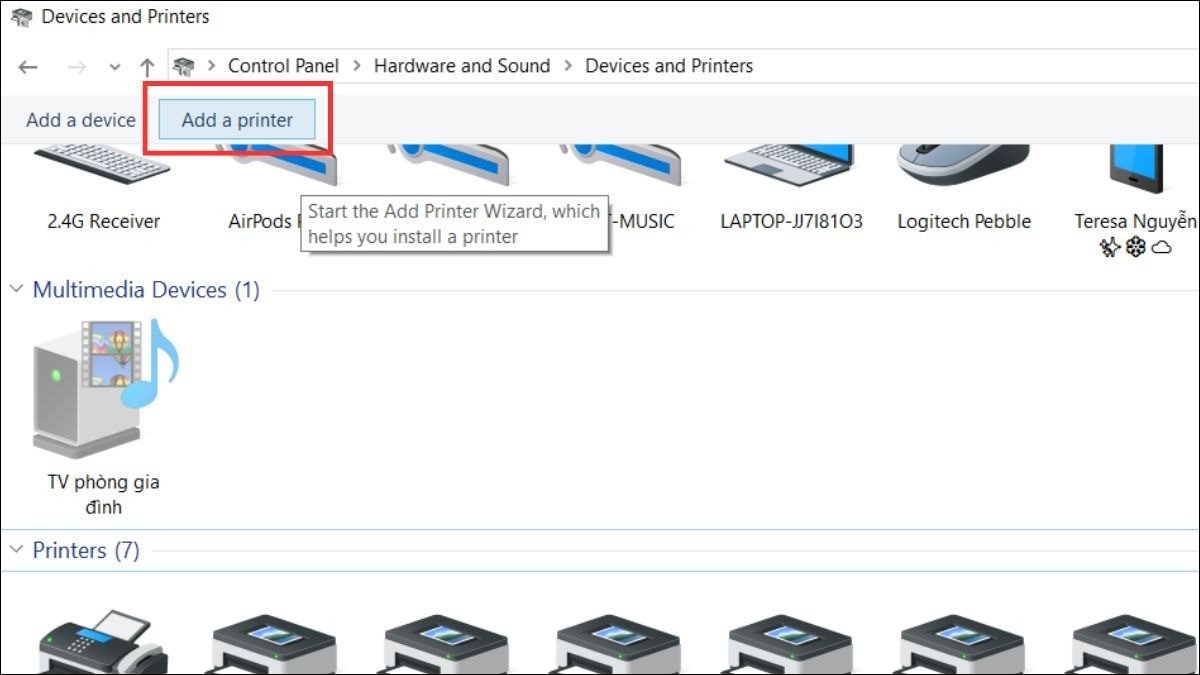Click the Add a device button
The height and width of the screenshot is (675, 1200).
80,119
